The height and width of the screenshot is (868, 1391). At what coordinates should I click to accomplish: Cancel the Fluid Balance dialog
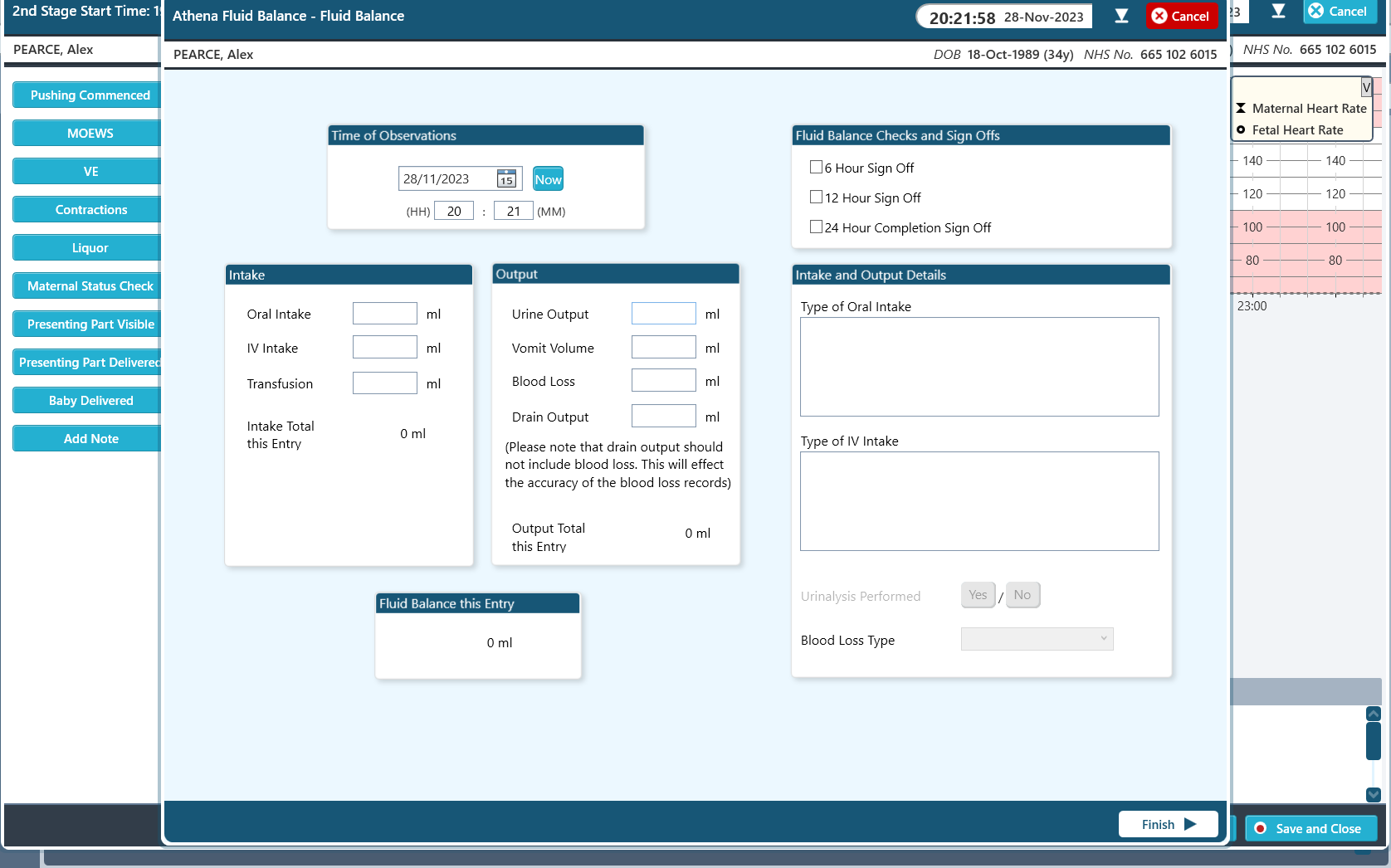tap(1181, 16)
